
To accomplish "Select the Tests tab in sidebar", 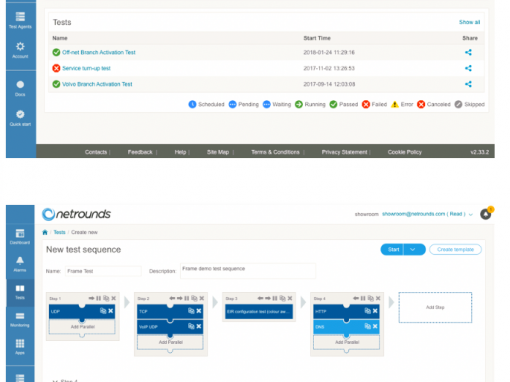I will 20,292.
